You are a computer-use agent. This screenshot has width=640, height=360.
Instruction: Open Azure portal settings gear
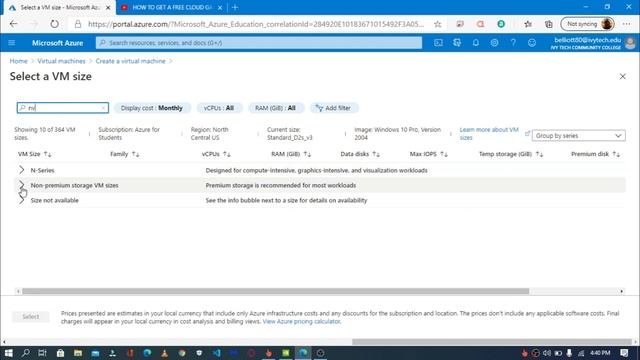494,43
